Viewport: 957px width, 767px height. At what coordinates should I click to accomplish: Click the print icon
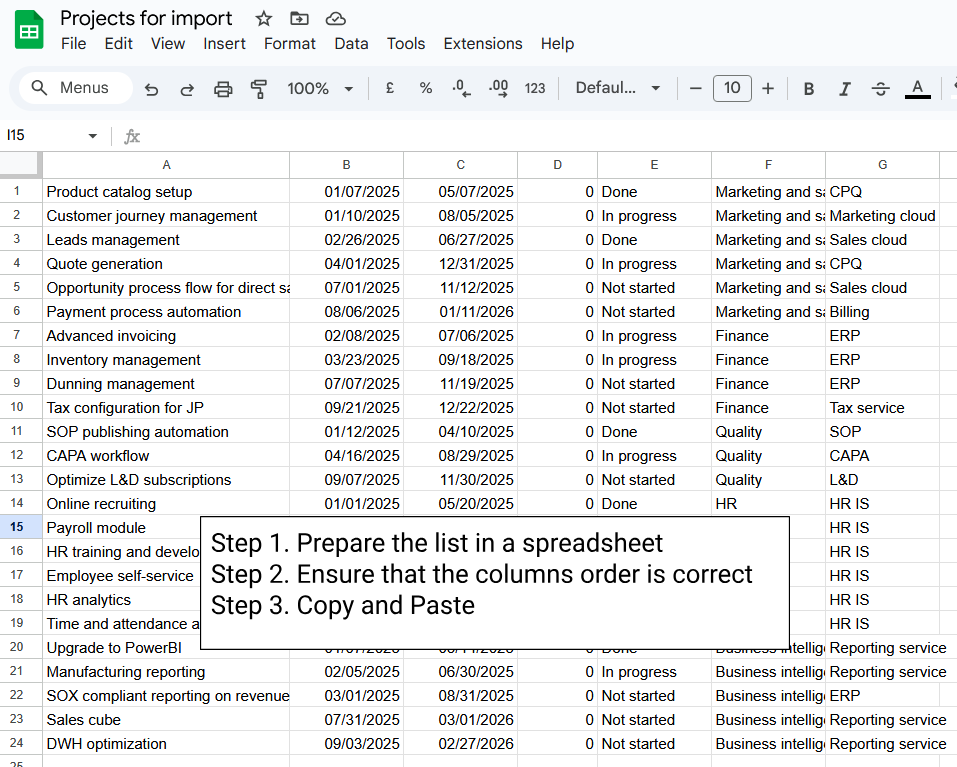click(223, 89)
